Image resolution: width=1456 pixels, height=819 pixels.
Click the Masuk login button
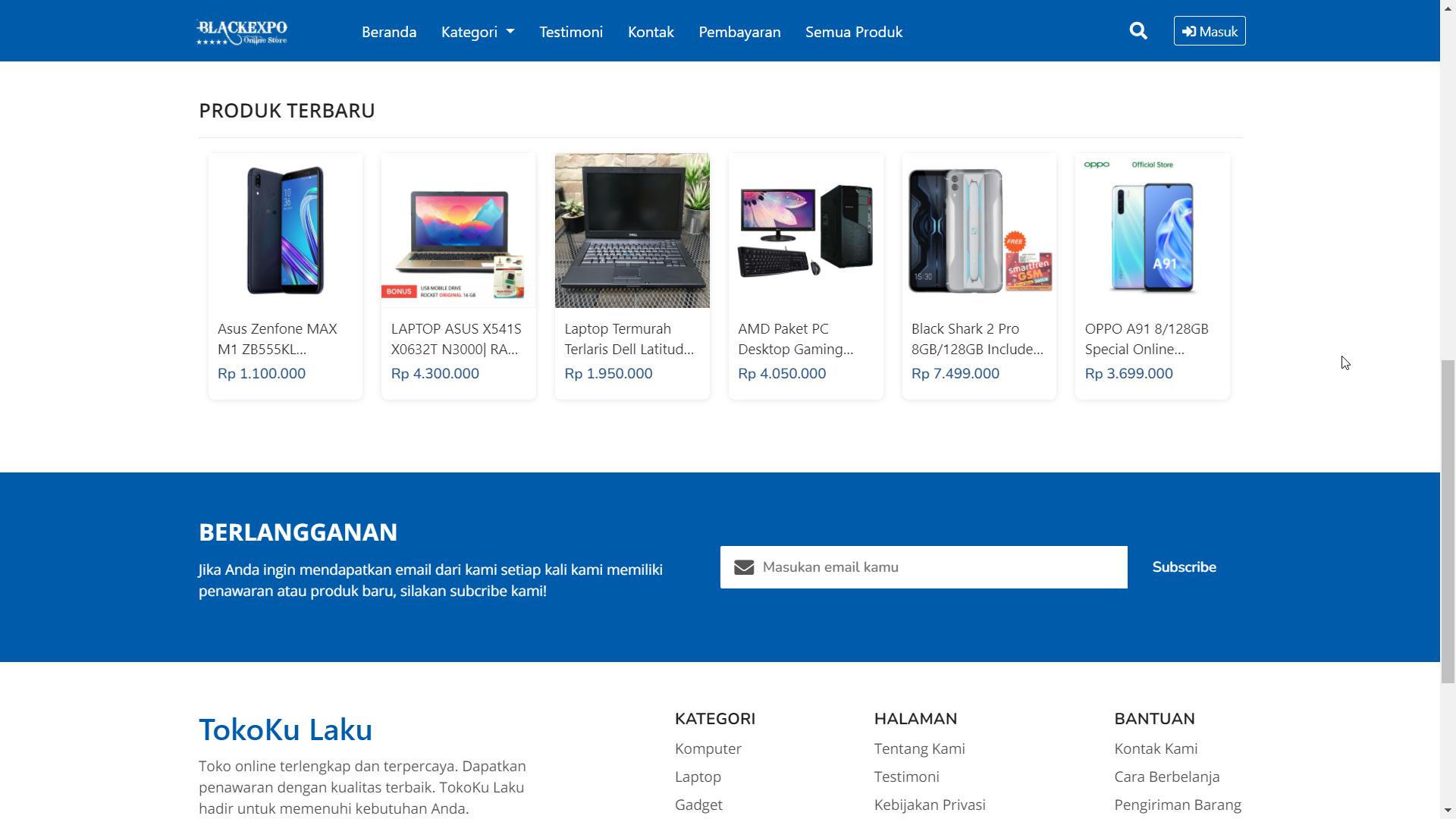[x=1210, y=31]
